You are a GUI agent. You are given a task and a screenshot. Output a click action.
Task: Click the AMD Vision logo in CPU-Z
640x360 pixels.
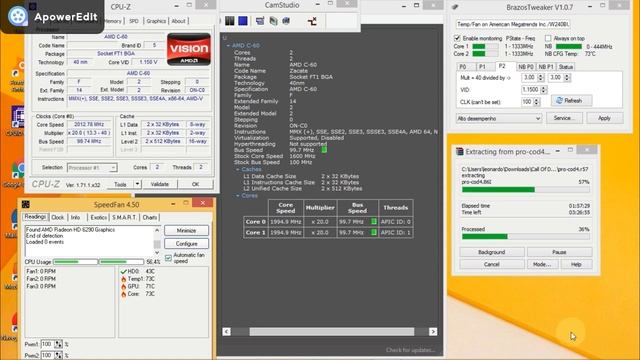click(189, 49)
